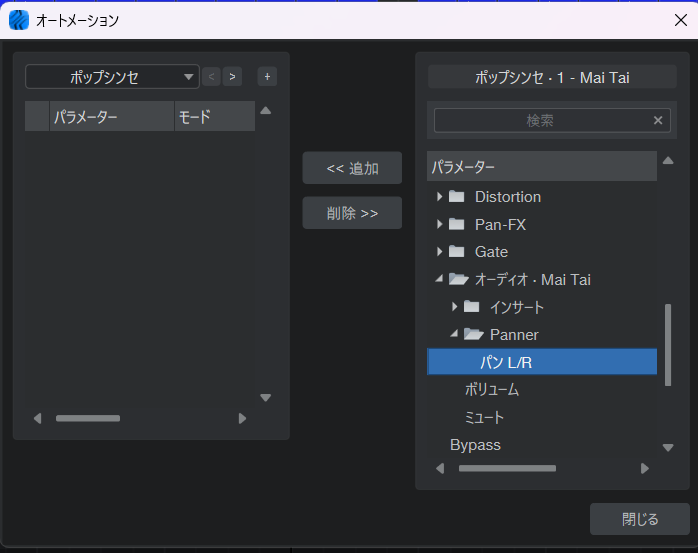Viewport: 698px width, 553px height.
Task: Expand the Distortion folder arrow
Action: pyautogui.click(x=439, y=196)
